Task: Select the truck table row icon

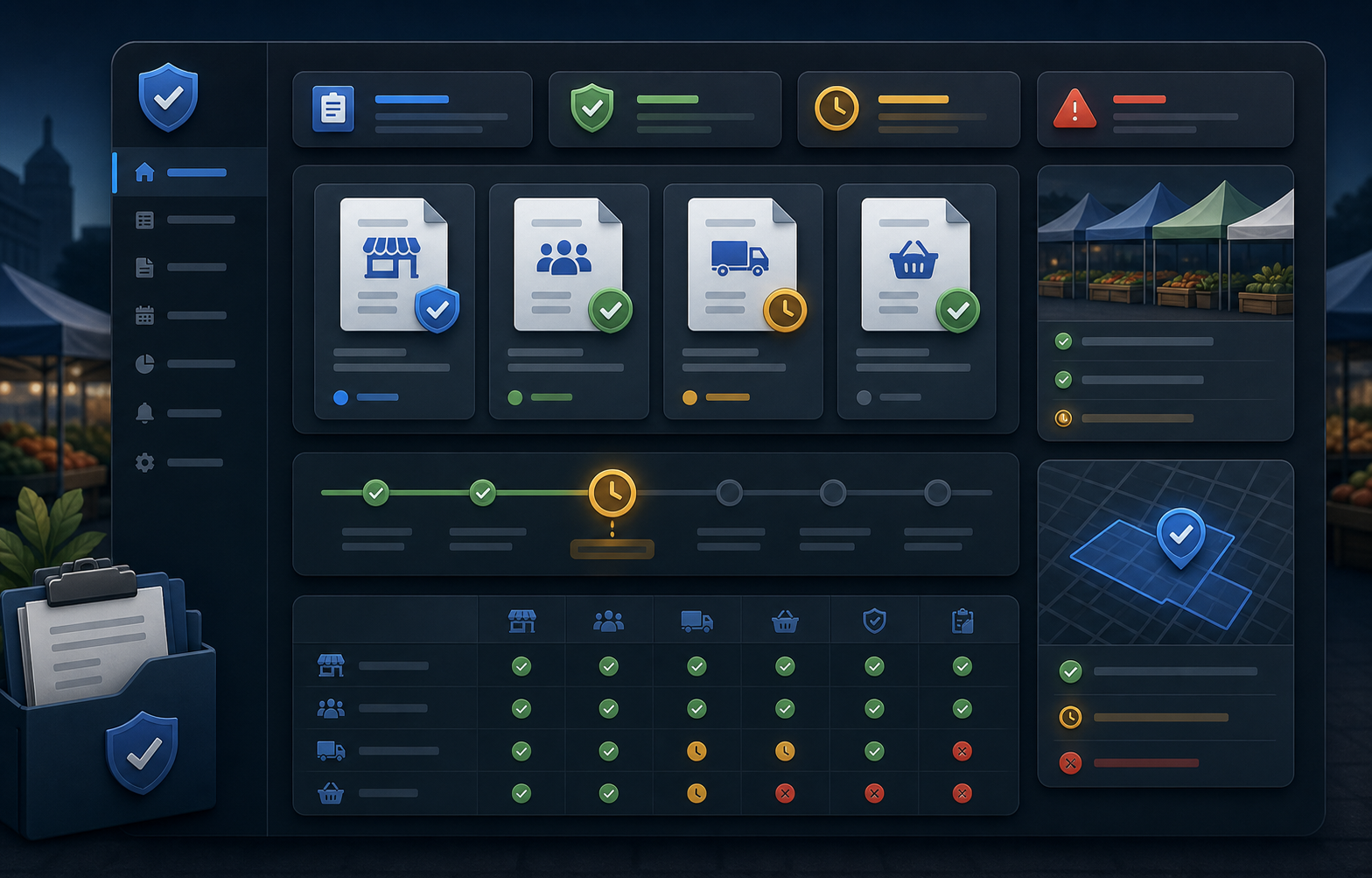Action: click(331, 750)
